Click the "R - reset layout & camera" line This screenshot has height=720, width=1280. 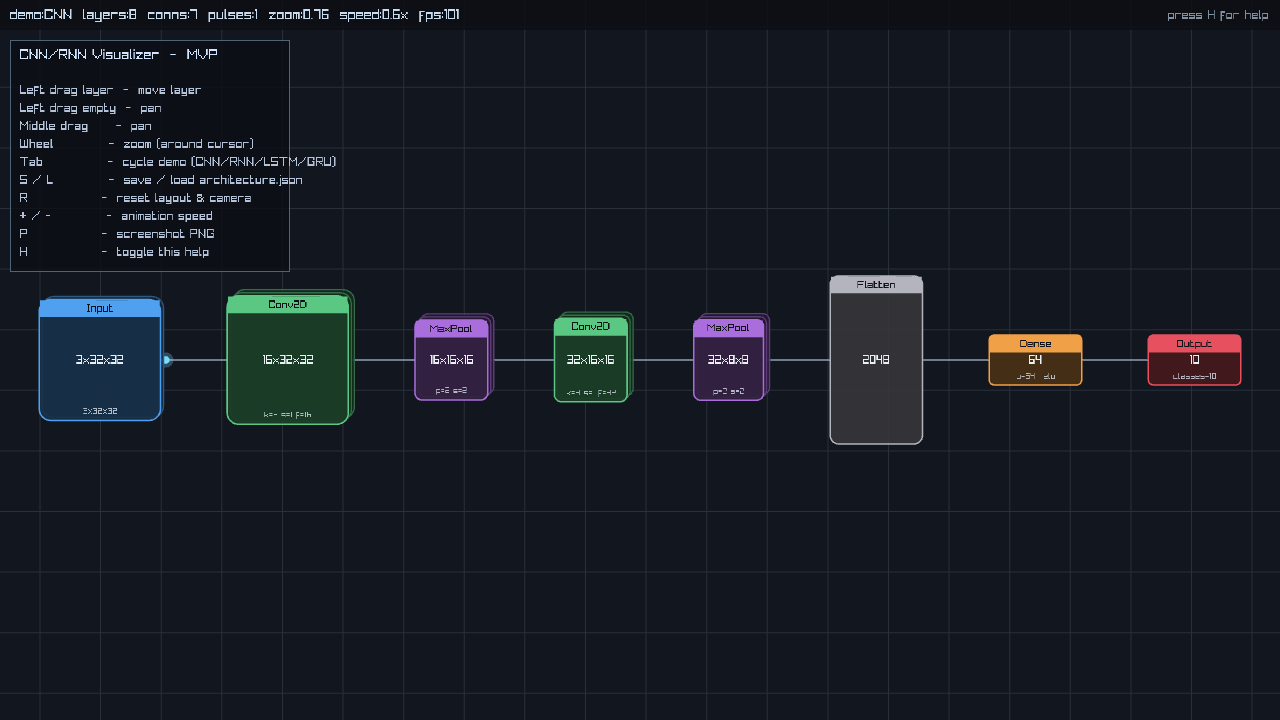pyautogui.click(x=135, y=198)
